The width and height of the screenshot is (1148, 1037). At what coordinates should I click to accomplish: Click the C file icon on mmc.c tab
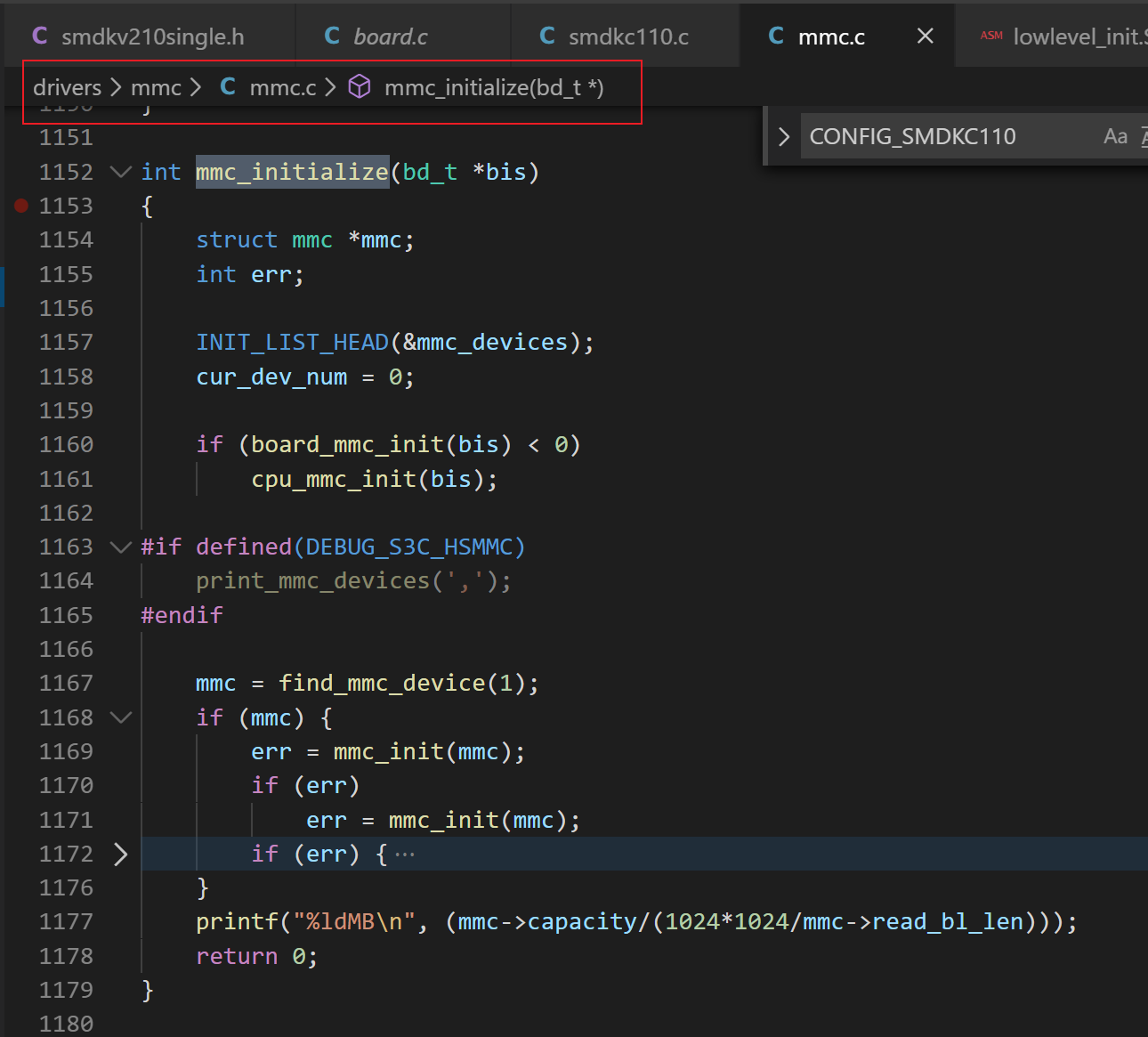pos(776,36)
